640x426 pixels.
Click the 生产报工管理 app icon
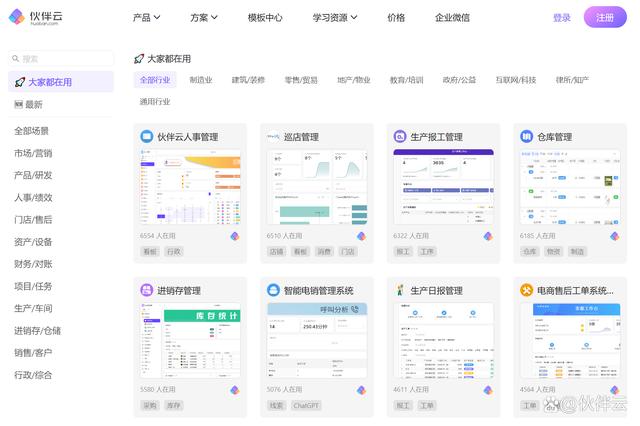click(x=400, y=136)
